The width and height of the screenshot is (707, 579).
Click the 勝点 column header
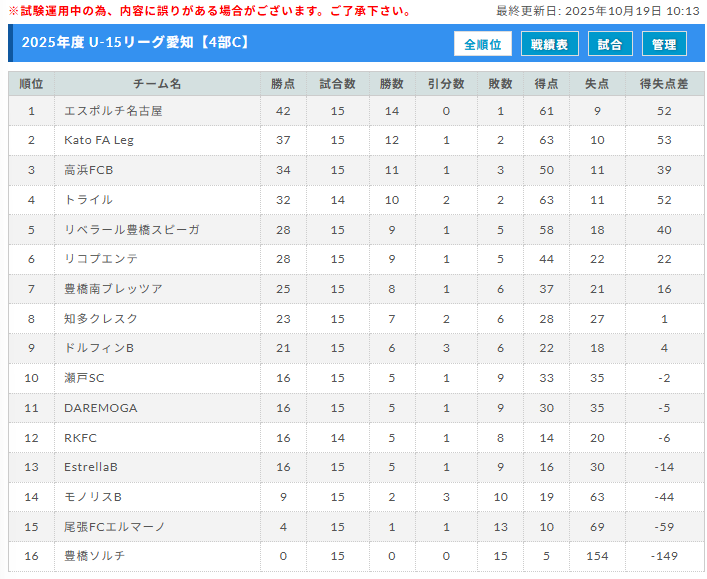tap(283, 84)
